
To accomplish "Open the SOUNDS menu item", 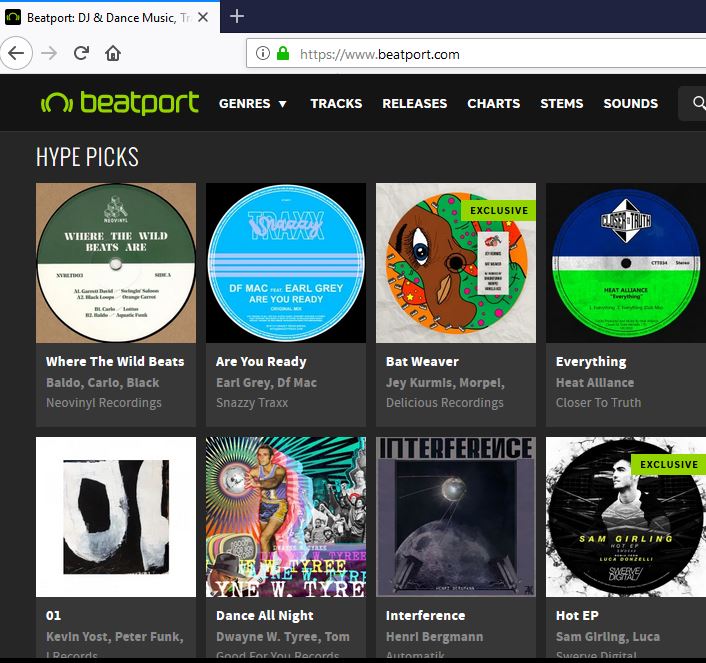I will pos(630,104).
